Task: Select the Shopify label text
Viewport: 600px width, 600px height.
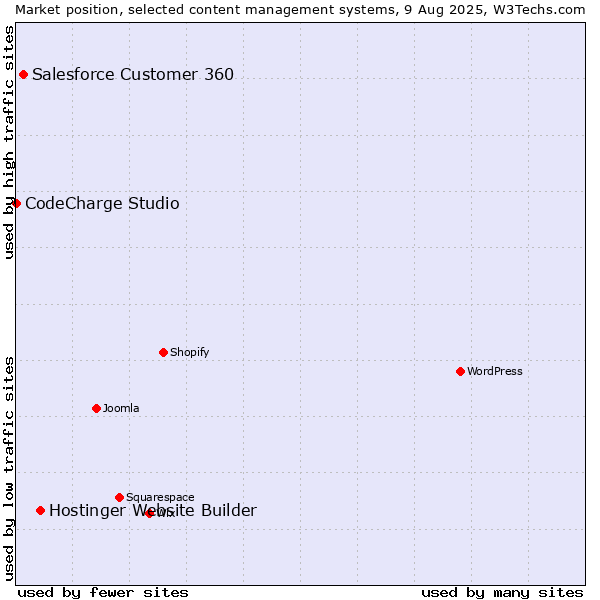Action: coord(189,352)
